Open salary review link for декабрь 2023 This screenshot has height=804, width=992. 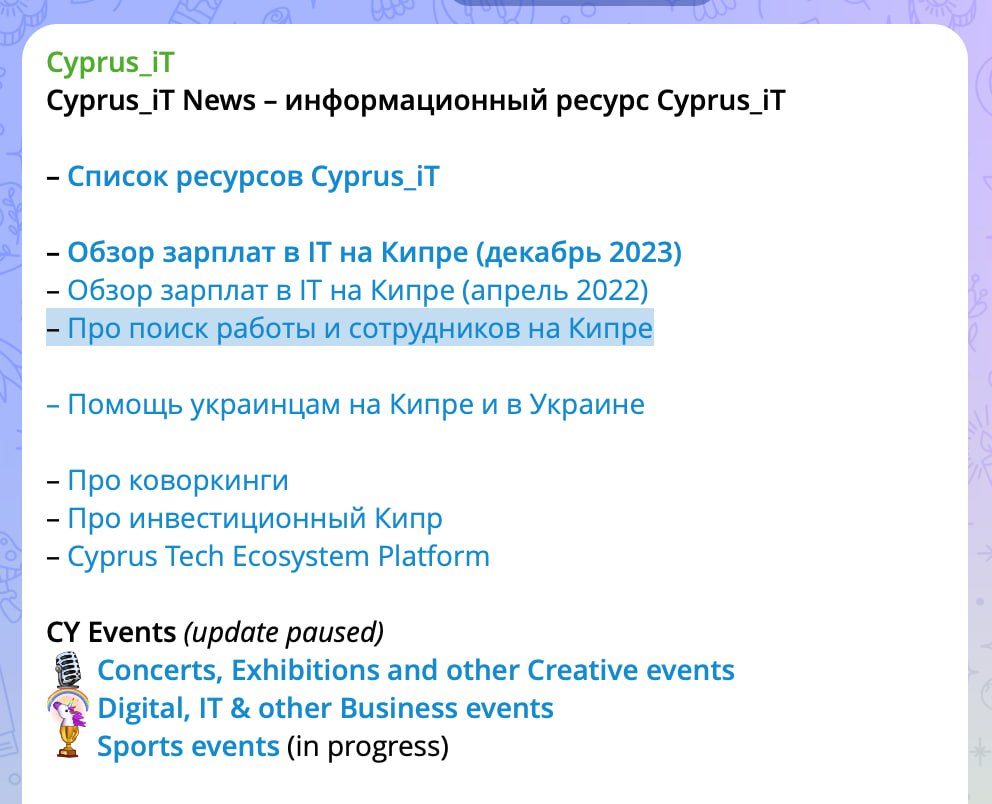pos(374,253)
